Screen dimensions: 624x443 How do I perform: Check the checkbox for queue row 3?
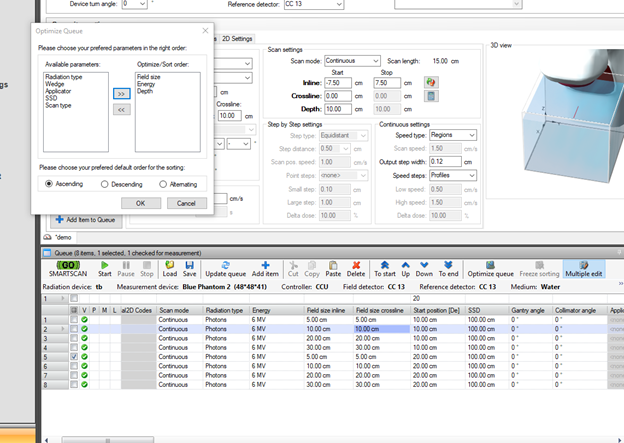coord(74,338)
